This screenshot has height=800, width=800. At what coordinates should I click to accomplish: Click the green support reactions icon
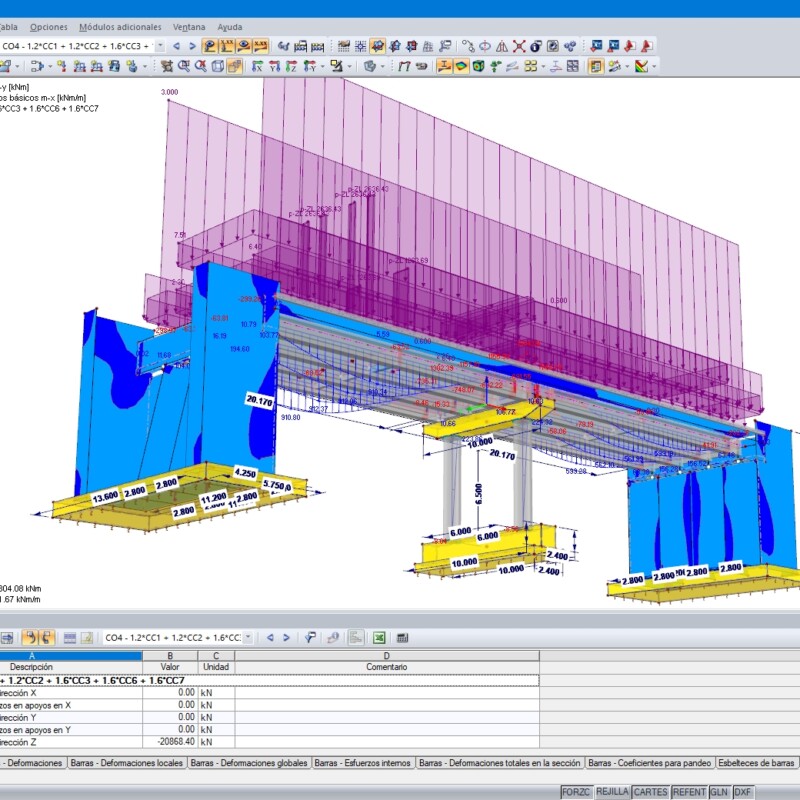tap(495, 66)
